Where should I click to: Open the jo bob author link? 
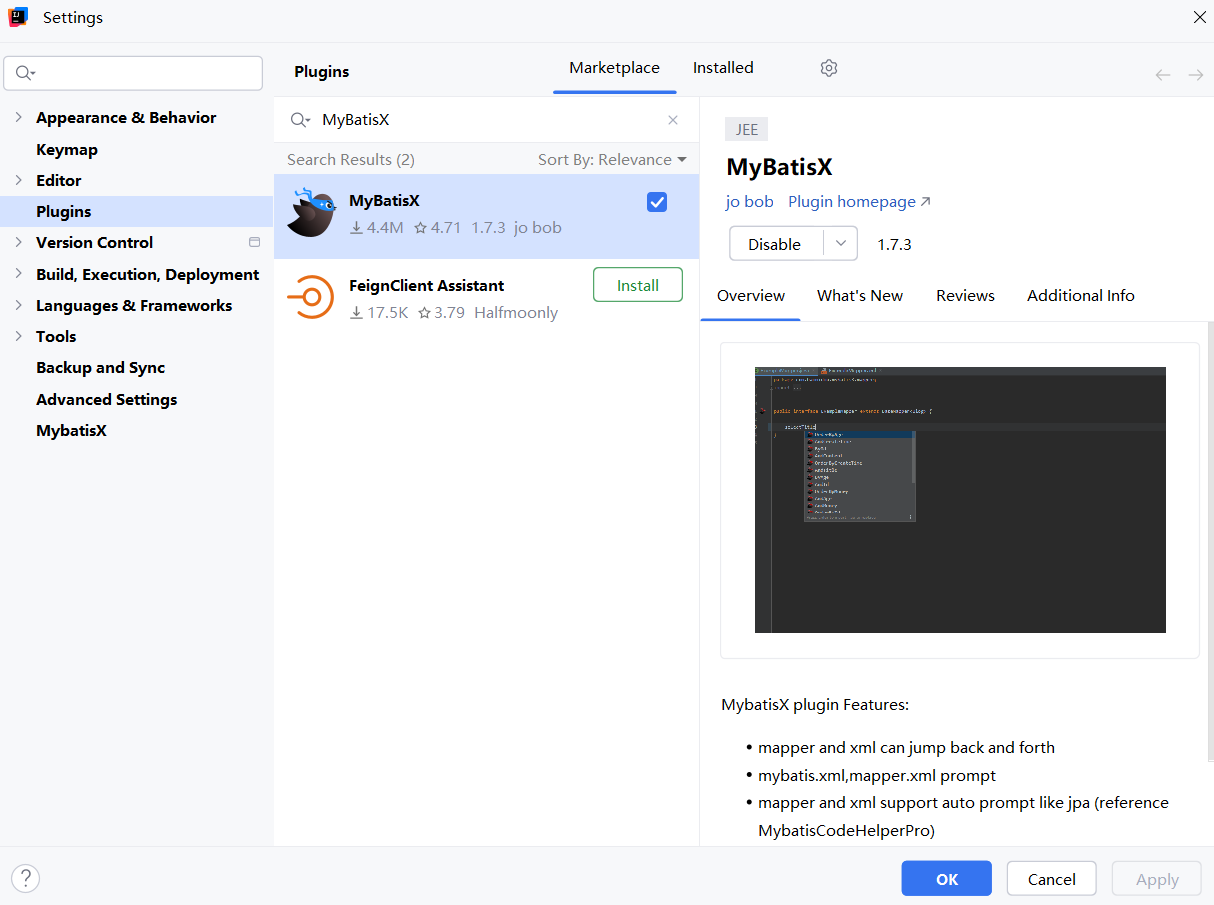point(750,202)
